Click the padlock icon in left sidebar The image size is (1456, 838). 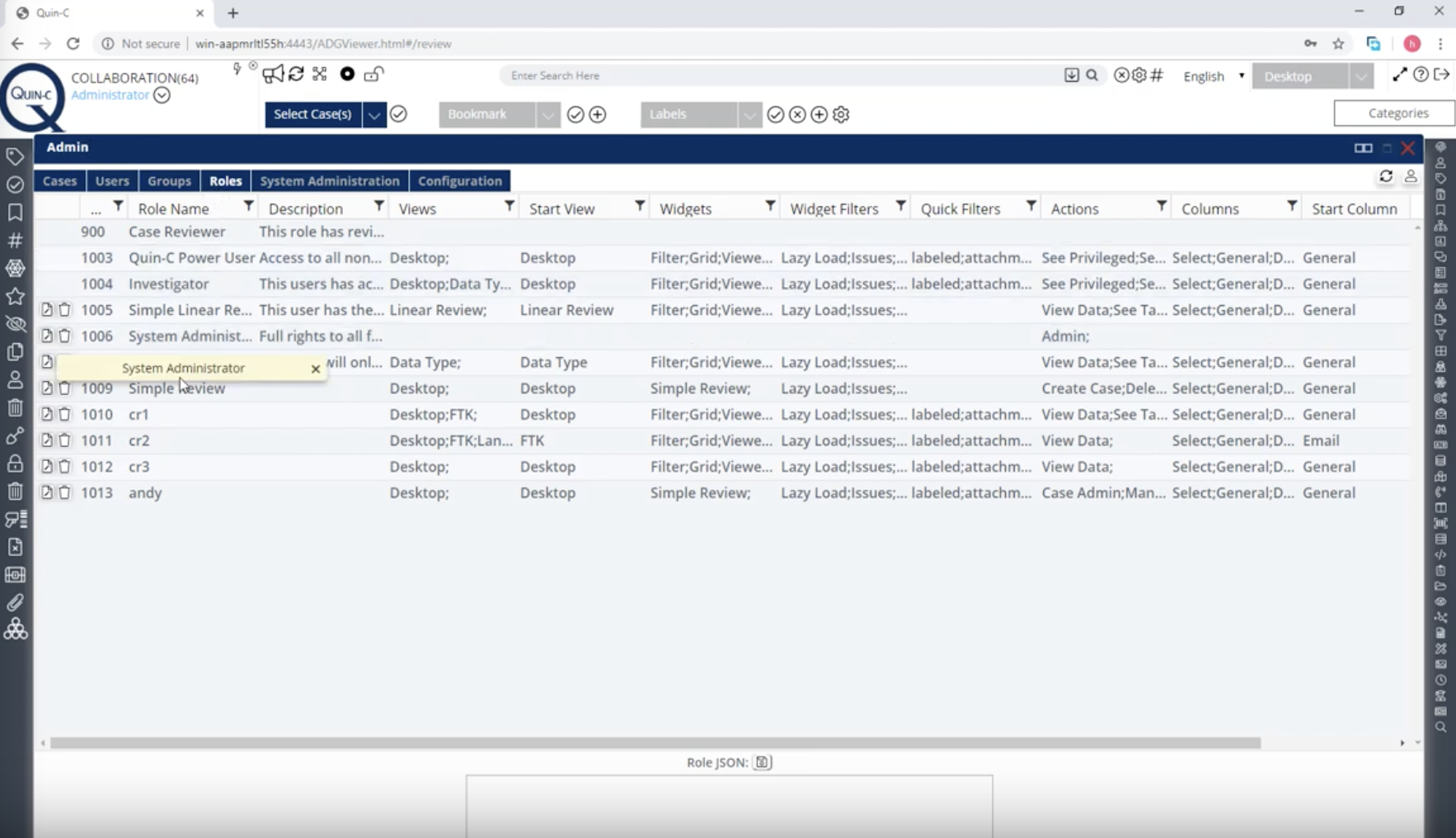[15, 464]
